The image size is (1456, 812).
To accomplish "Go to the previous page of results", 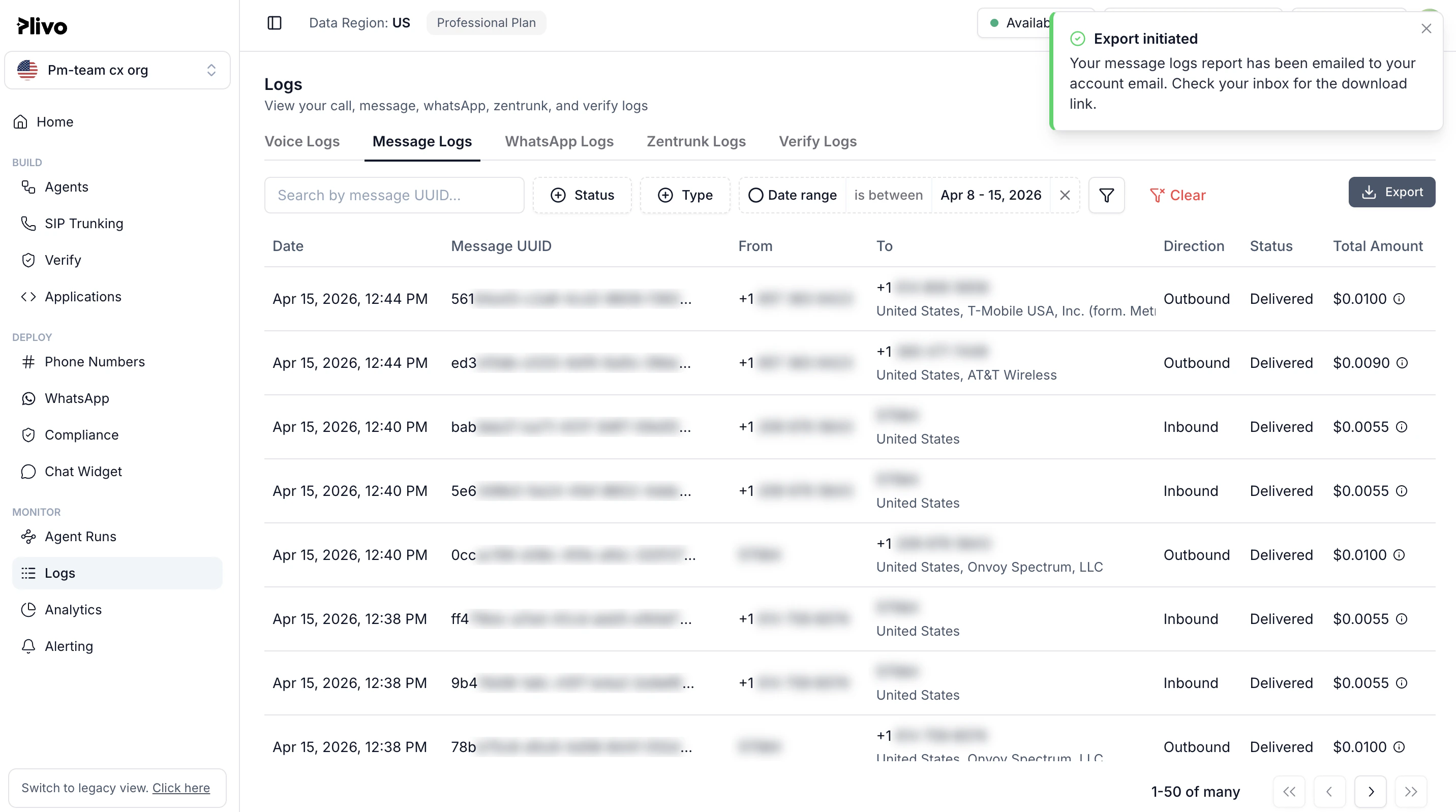I will click(1329, 792).
